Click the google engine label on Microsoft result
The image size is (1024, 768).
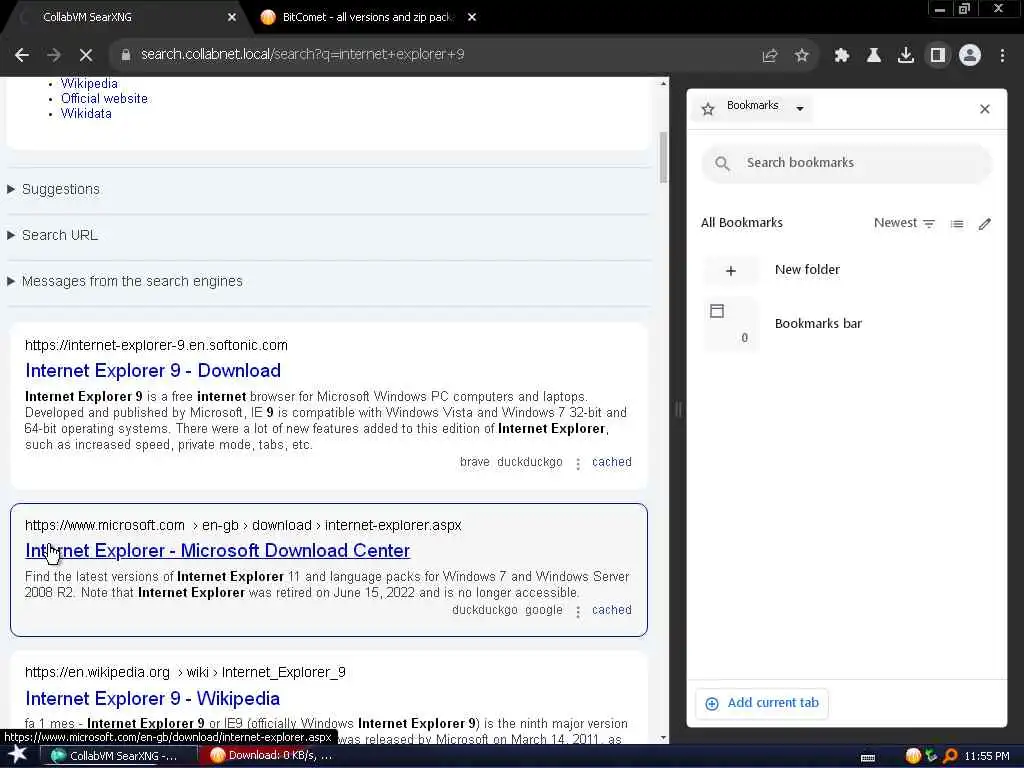(x=544, y=610)
